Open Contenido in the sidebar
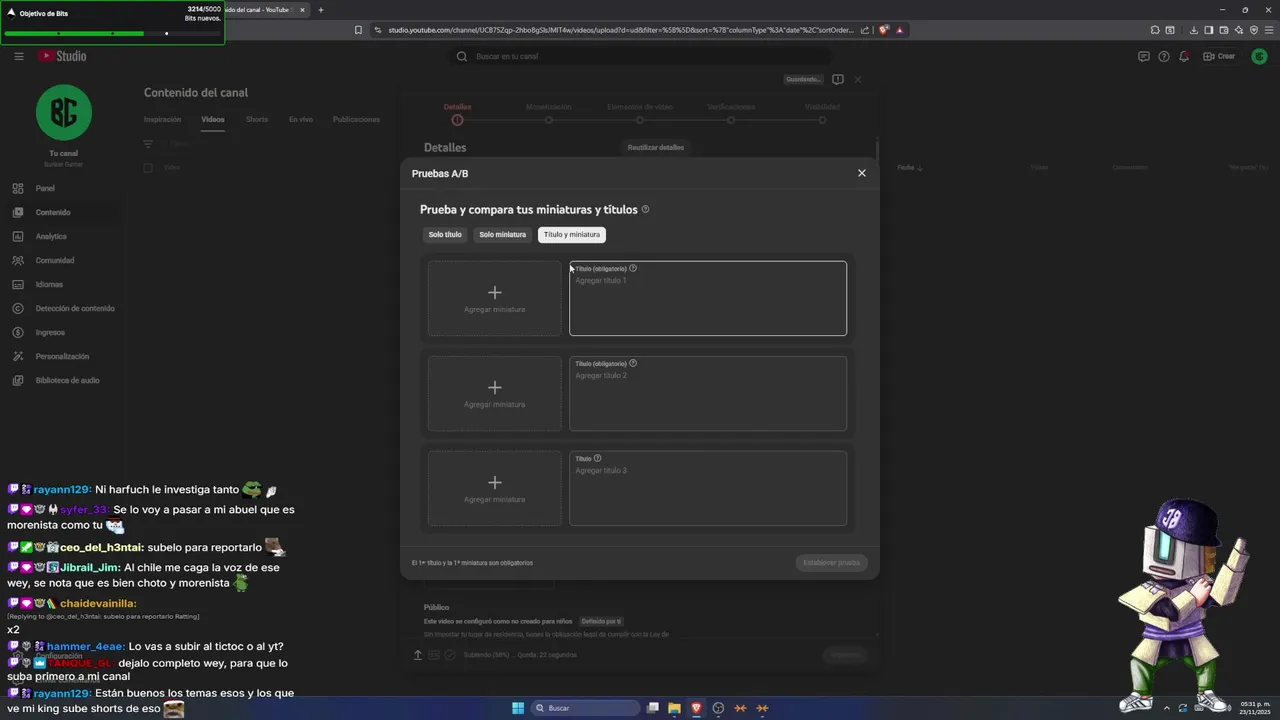Viewport: 1280px width, 720px height. click(62, 212)
